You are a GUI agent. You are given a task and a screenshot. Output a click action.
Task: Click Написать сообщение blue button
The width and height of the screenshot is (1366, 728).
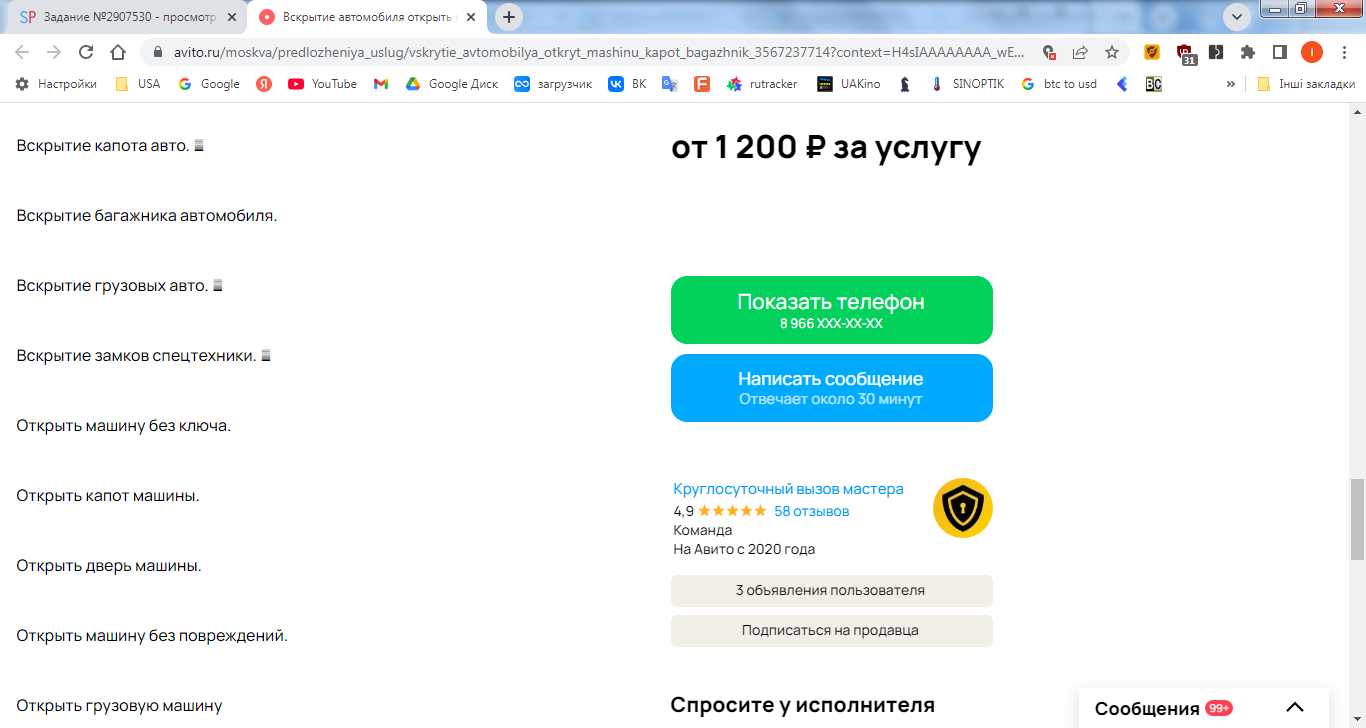pos(832,388)
